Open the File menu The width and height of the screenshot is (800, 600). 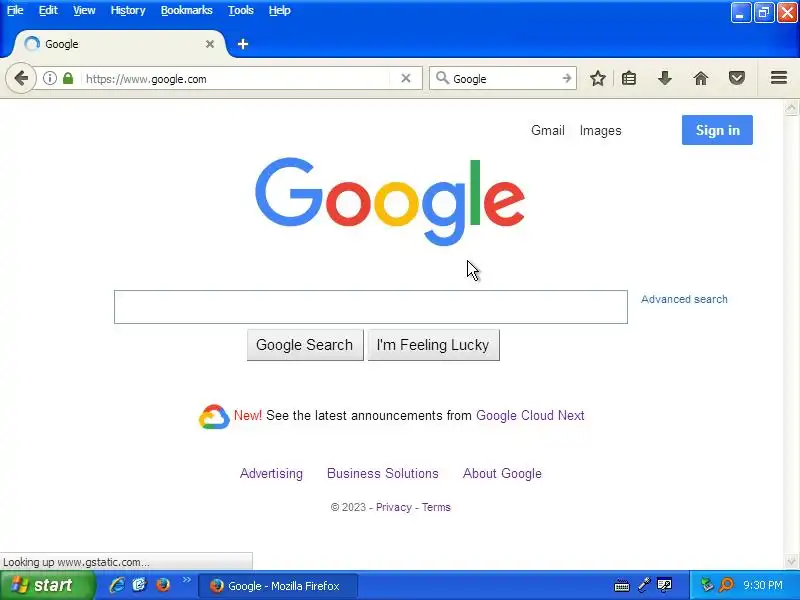point(15,10)
